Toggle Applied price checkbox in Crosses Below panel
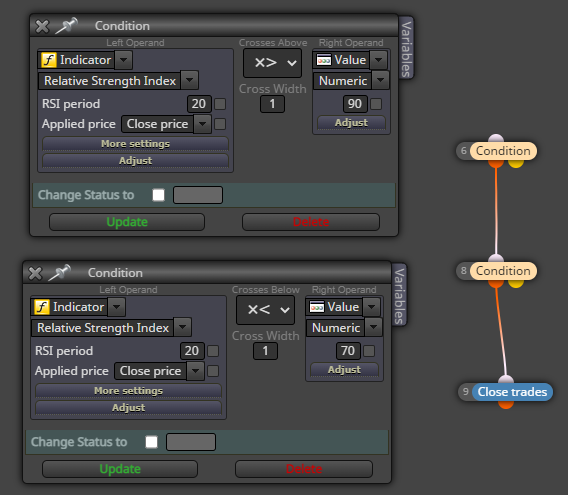The height and width of the screenshot is (495, 568). (x=213, y=371)
